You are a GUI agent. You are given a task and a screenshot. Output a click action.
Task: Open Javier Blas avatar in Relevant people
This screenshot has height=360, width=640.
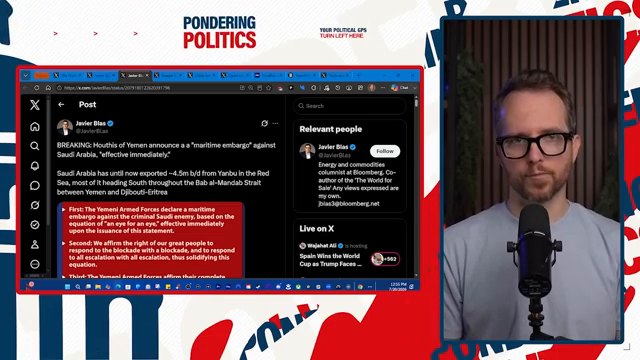coord(307,151)
